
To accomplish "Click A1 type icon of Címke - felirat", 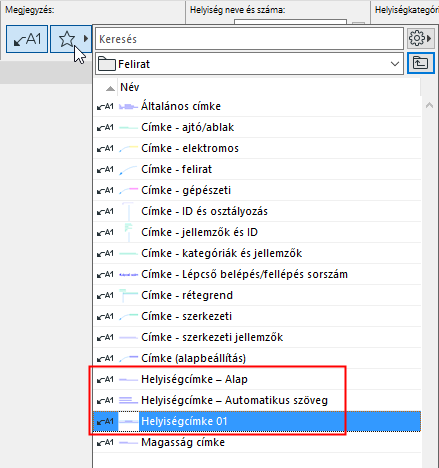I will click(105, 169).
